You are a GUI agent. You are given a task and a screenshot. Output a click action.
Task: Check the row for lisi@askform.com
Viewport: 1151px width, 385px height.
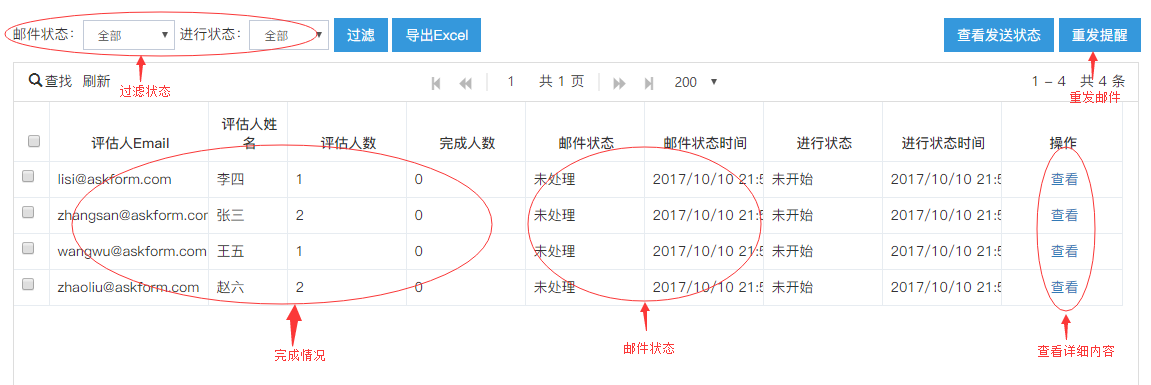click(28, 176)
